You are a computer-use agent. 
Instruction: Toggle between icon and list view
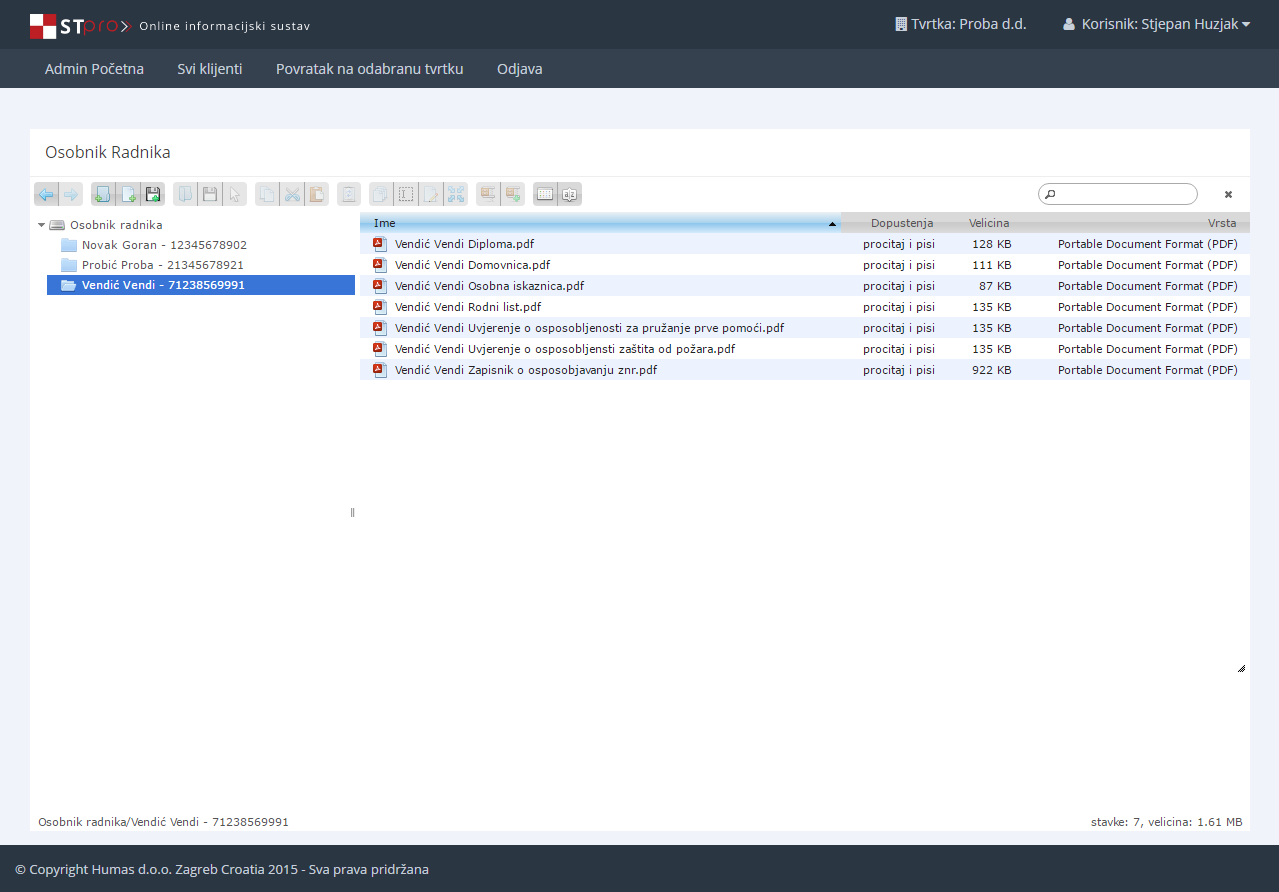tap(545, 194)
